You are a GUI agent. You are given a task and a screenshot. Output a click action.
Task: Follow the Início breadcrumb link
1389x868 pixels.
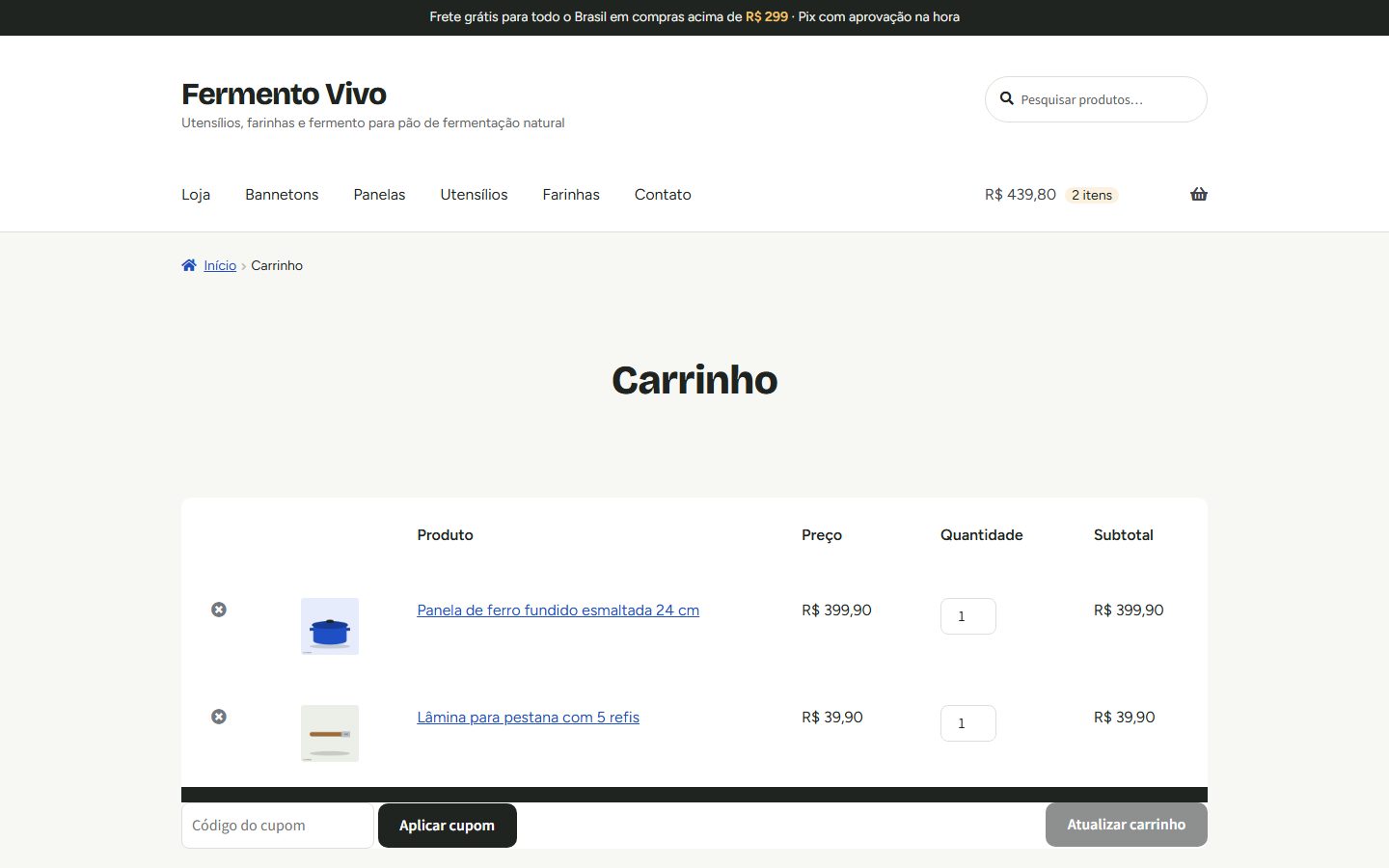coord(220,265)
